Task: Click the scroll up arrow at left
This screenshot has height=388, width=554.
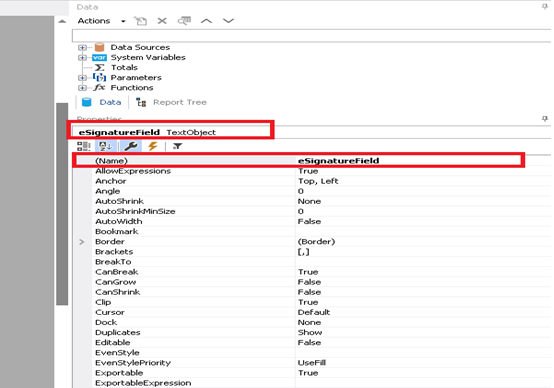Action: (x=62, y=21)
